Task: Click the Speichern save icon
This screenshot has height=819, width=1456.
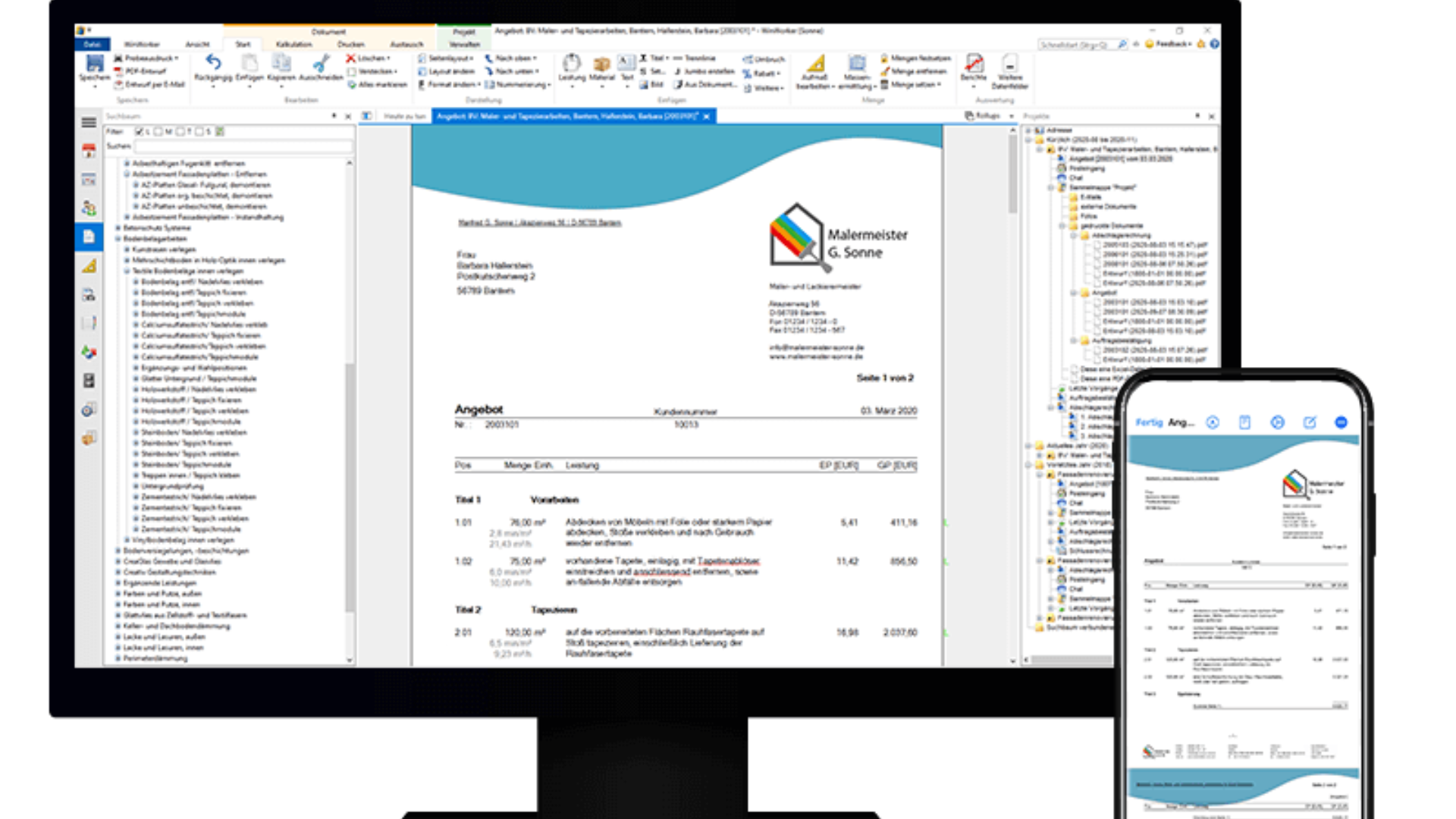Action: click(x=94, y=64)
